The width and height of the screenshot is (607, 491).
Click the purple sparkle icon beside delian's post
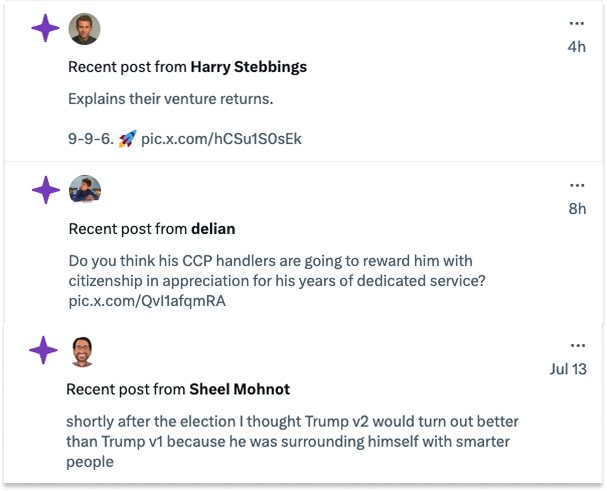pos(45,189)
